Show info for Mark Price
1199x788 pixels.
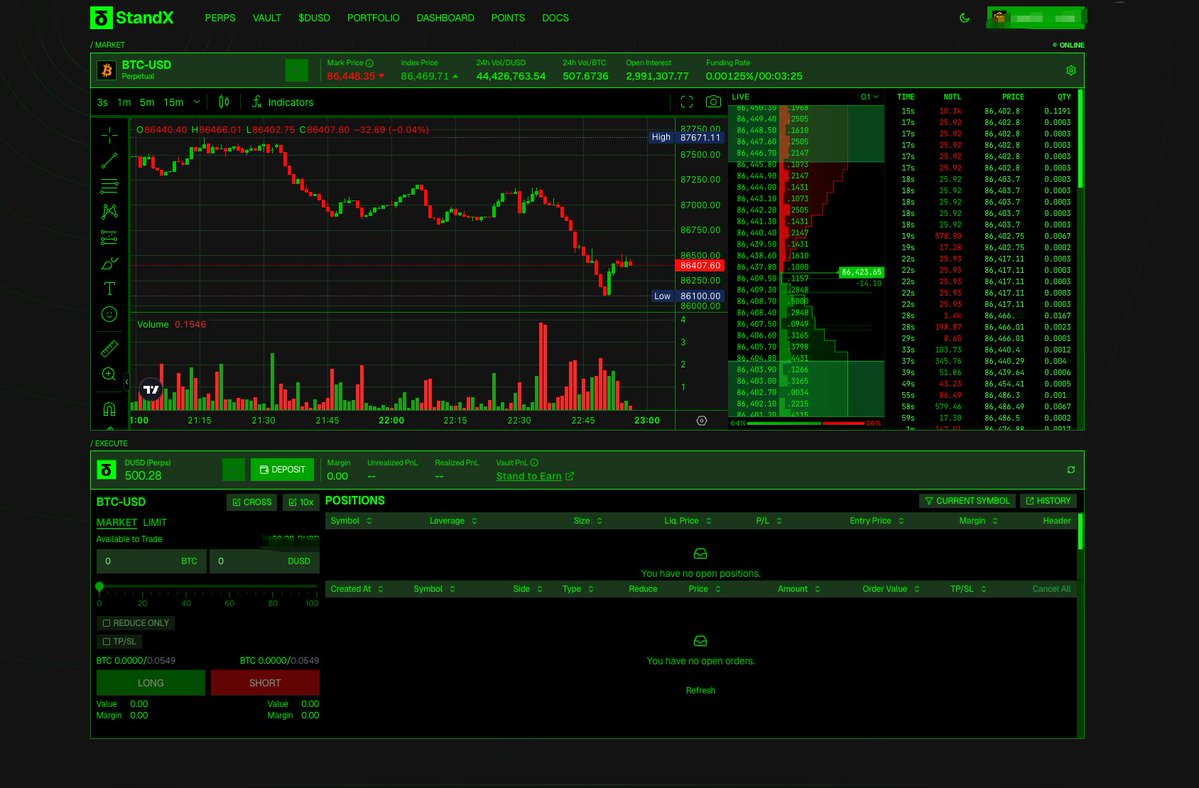point(369,63)
